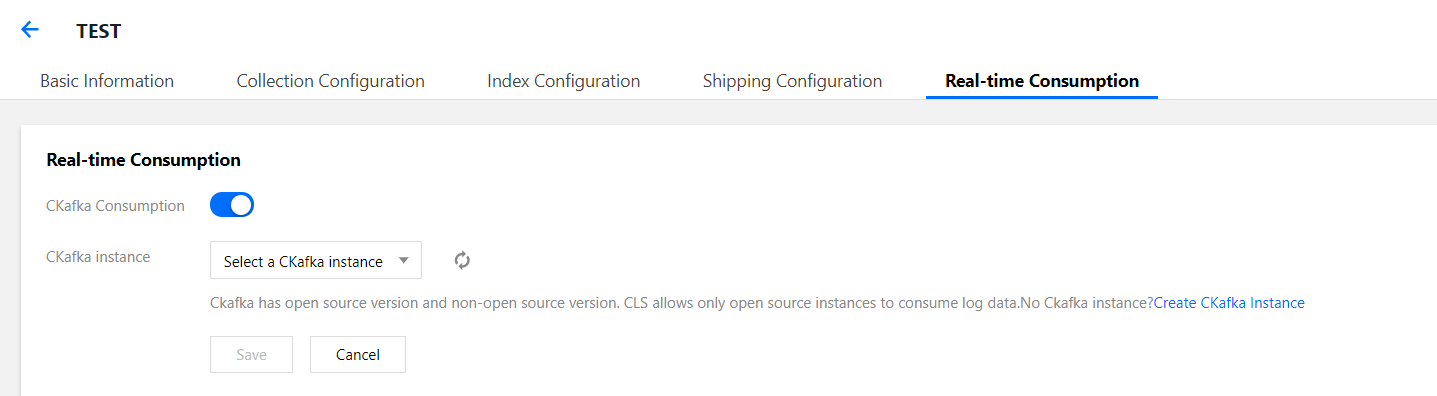1437x396 pixels.
Task: Disable the CKafka Consumption toggle
Action: (232, 205)
